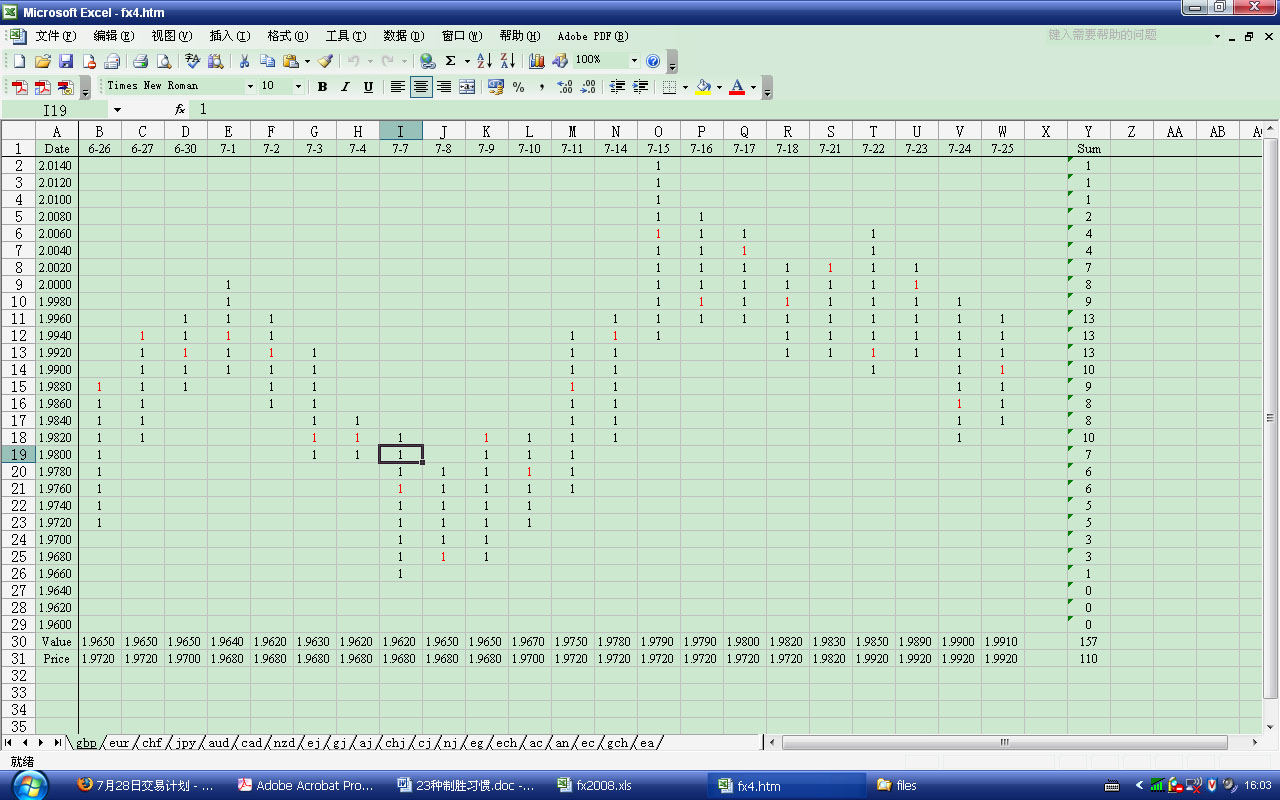Toggle underline formatting

click(x=368, y=87)
